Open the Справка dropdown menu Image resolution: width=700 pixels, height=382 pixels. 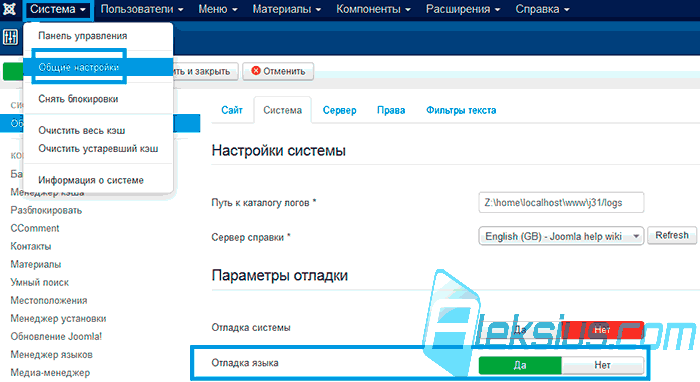542,9
